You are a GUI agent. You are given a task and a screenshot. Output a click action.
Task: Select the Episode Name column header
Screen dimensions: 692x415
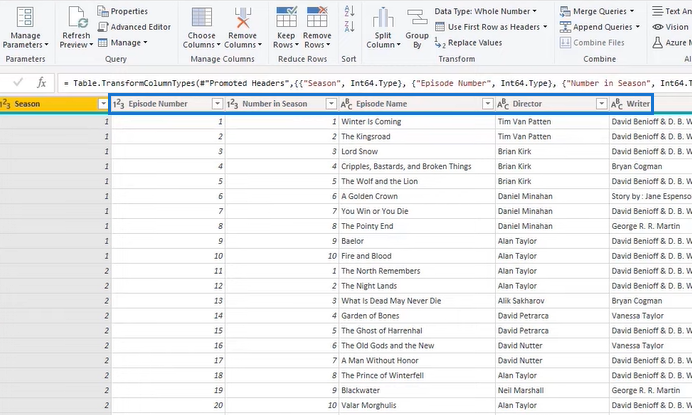tap(382, 104)
